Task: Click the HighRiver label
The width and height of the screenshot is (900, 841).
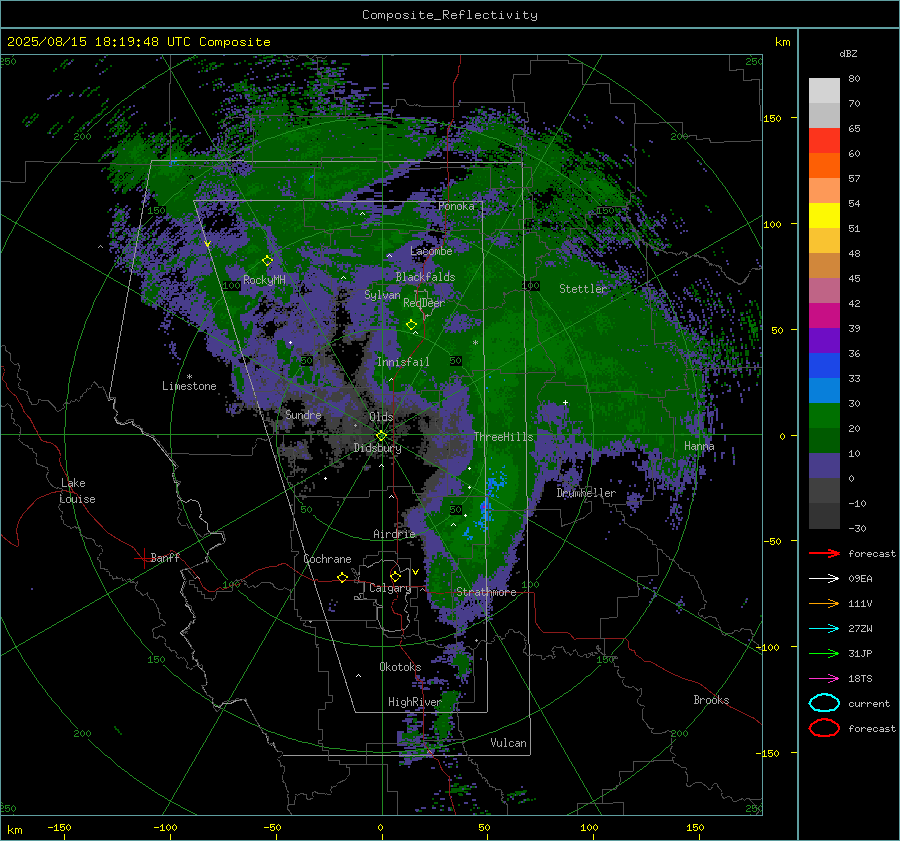Action: point(414,702)
